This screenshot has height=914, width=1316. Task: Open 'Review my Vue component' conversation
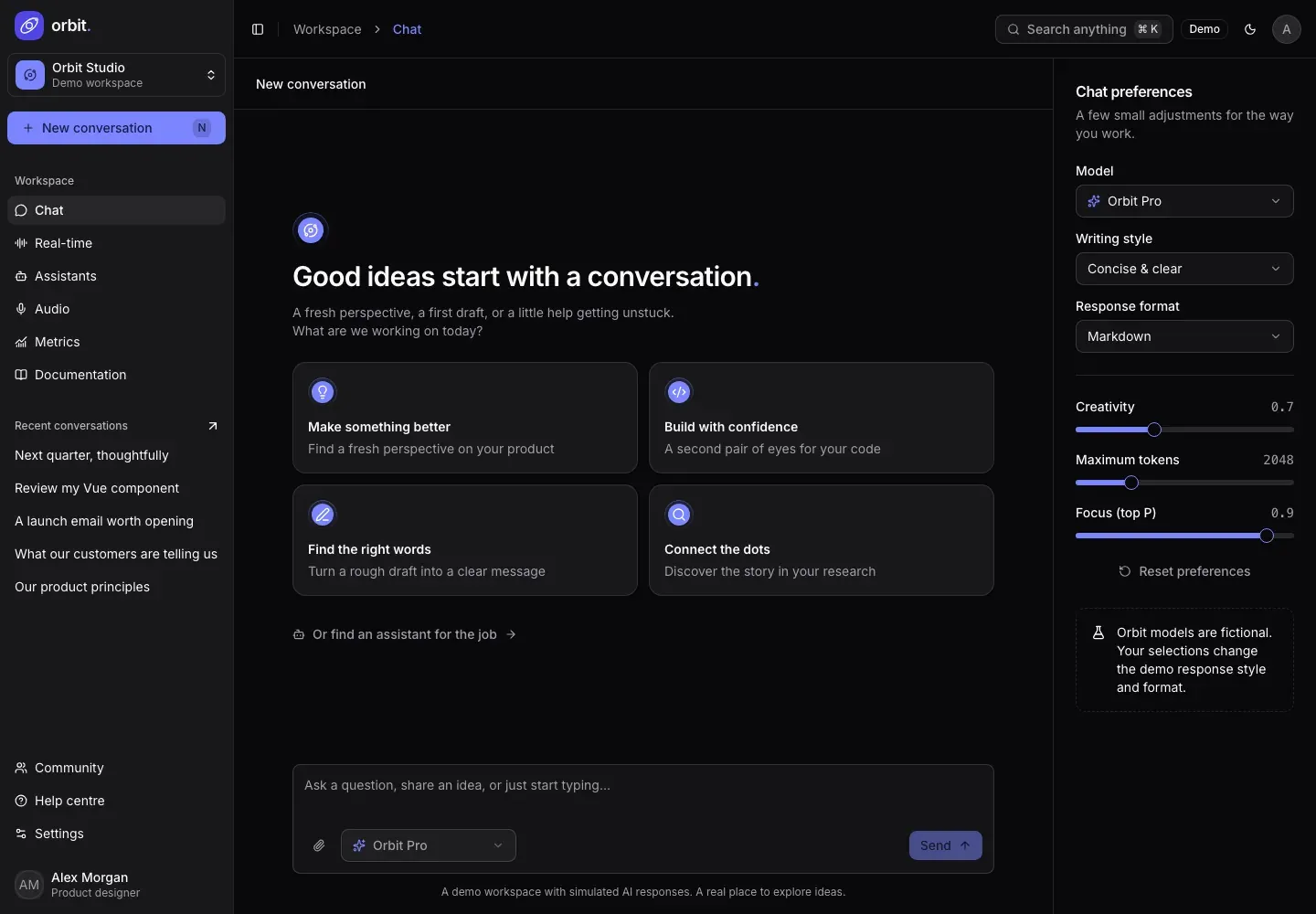point(116,488)
